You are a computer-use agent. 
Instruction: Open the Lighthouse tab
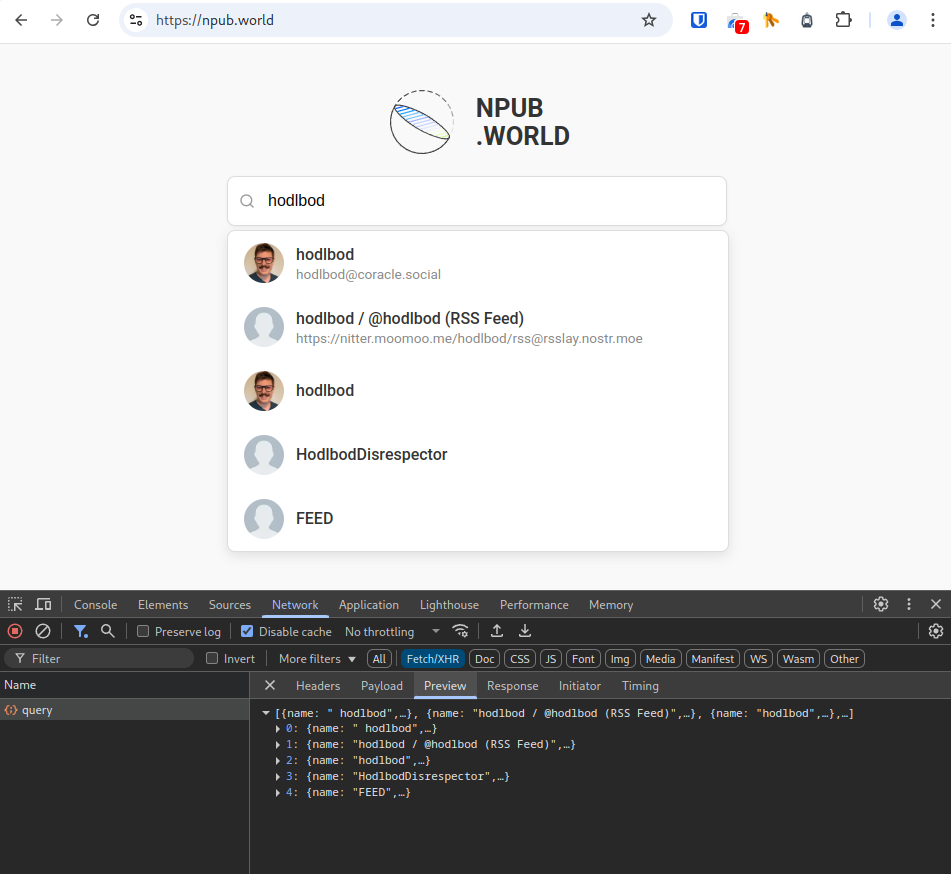tap(449, 605)
